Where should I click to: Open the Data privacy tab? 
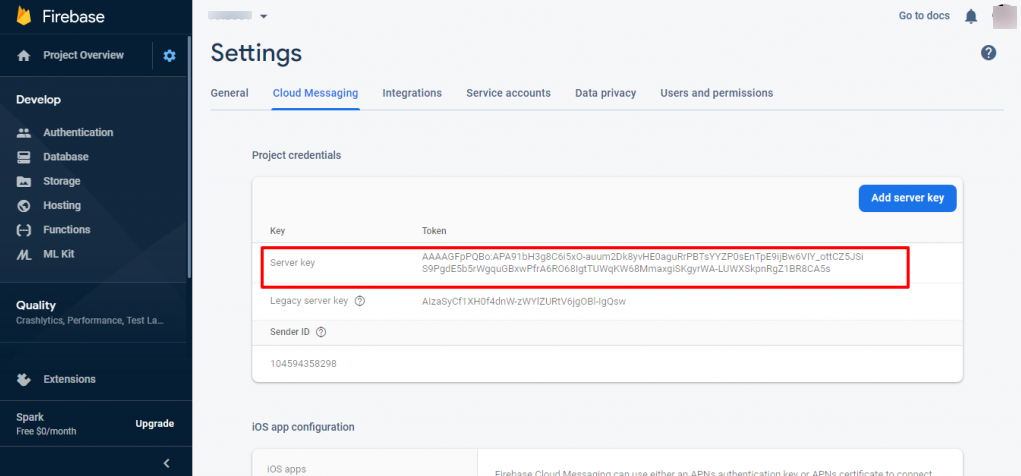click(606, 93)
